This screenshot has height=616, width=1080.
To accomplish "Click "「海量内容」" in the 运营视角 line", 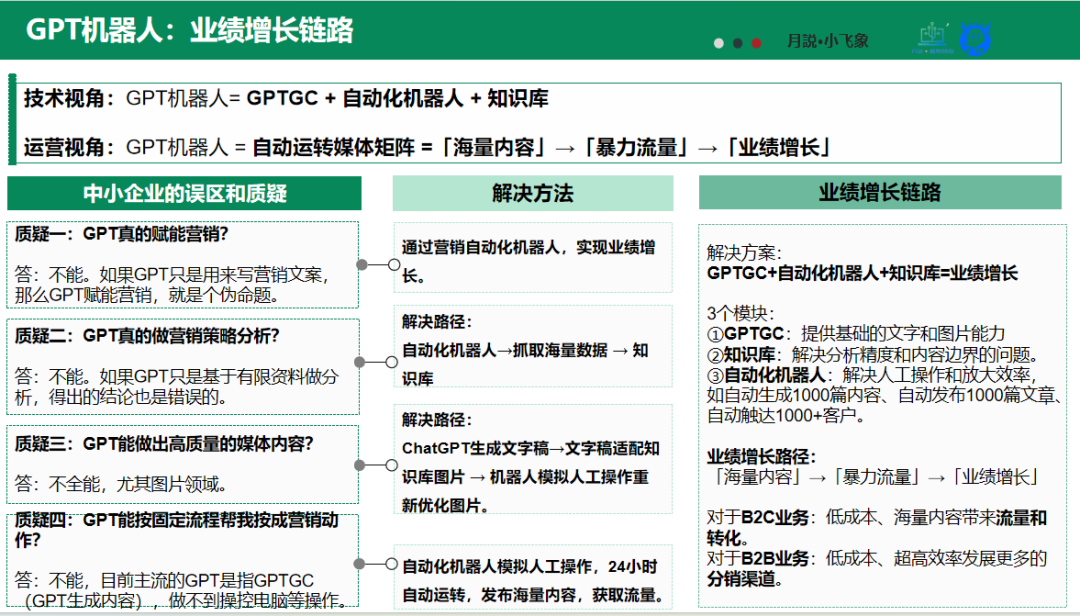I will click(493, 147).
